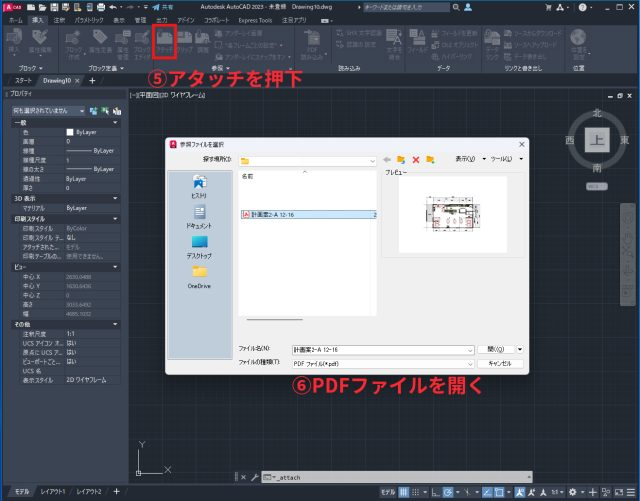Click the Attach (アタッチ) ribbon icon
The image size is (640, 501).
pyautogui.click(x=164, y=49)
